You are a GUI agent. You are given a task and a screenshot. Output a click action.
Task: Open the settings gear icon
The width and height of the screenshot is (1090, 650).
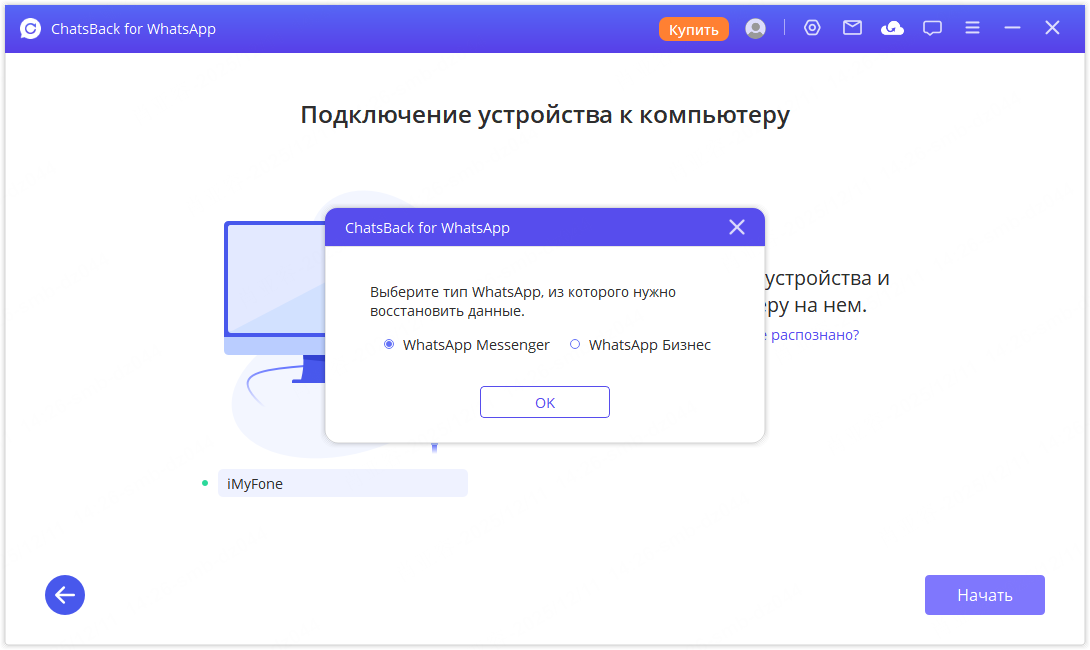click(812, 28)
